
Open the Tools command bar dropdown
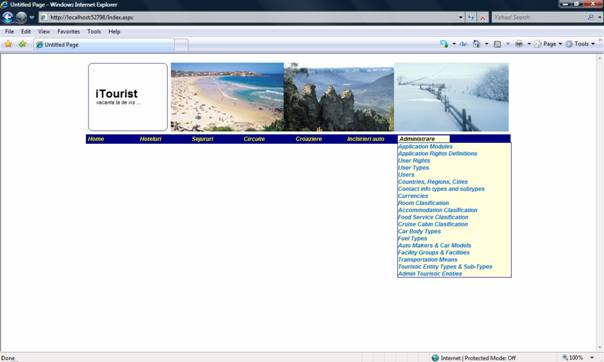coord(581,44)
